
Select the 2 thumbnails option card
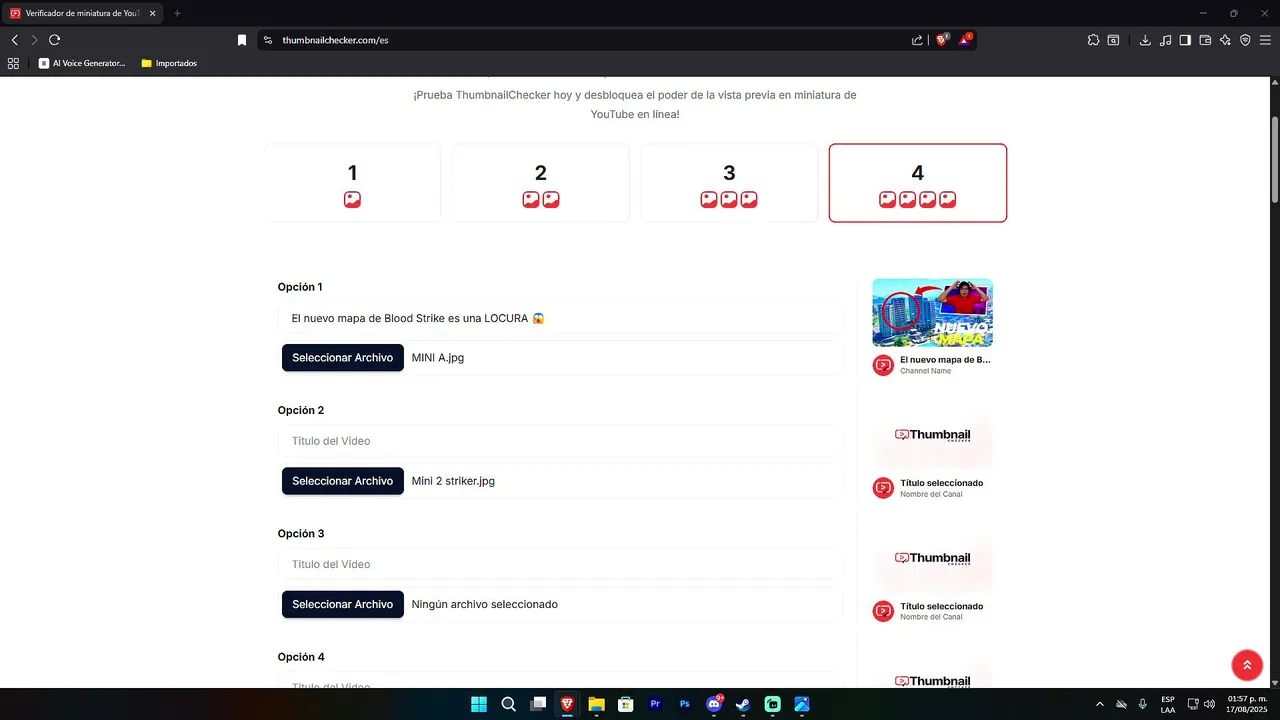pyautogui.click(x=541, y=183)
